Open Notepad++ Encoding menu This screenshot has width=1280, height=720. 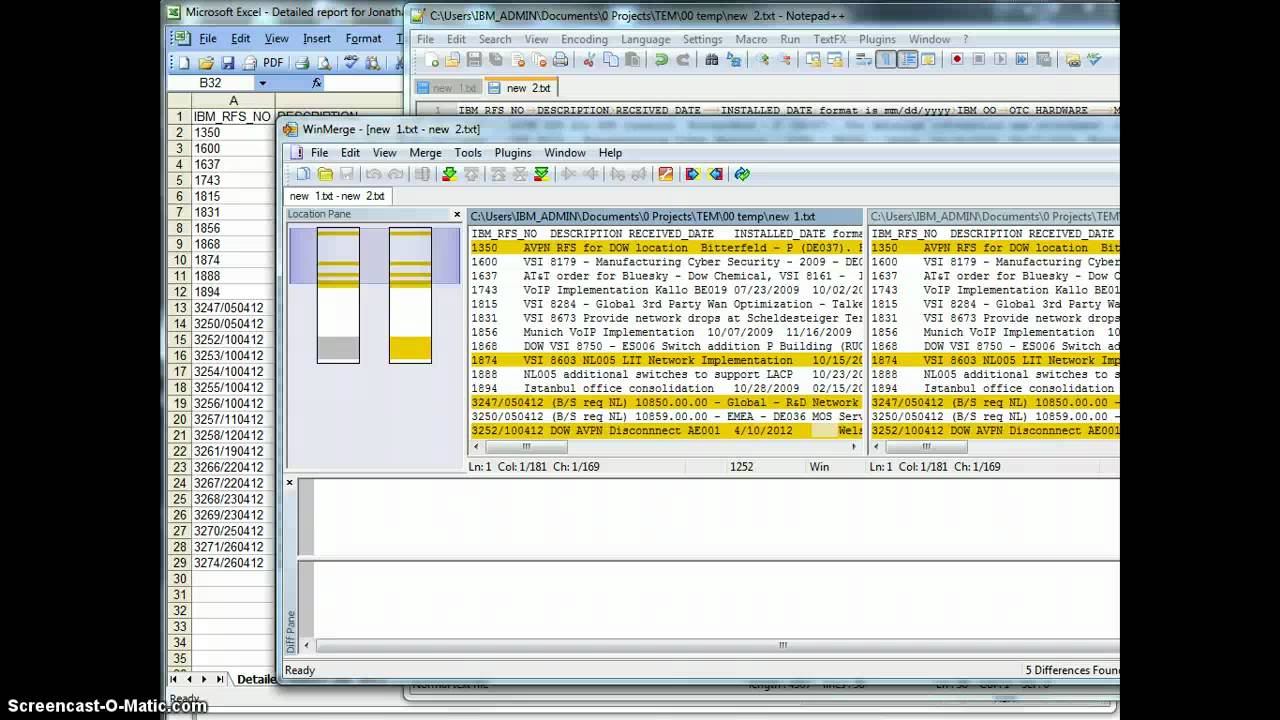(x=584, y=39)
